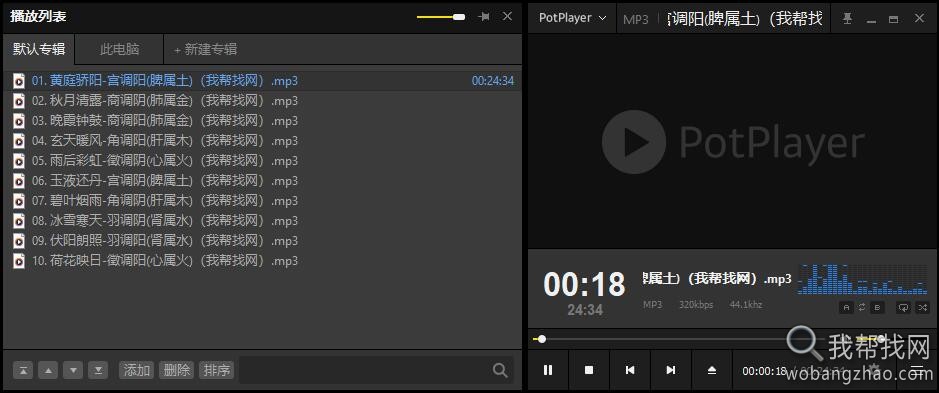Stop playback with the square button
This screenshot has width=939, height=393.
(589, 370)
